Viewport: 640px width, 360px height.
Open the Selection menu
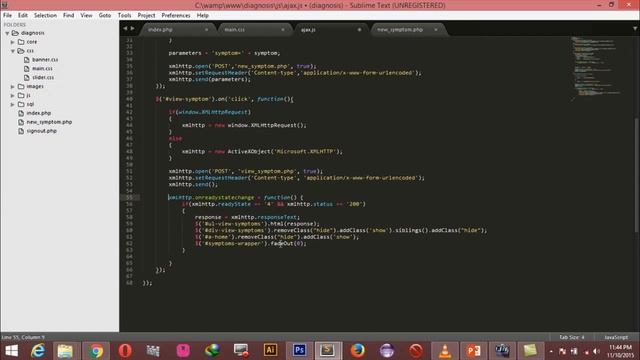[45, 15]
